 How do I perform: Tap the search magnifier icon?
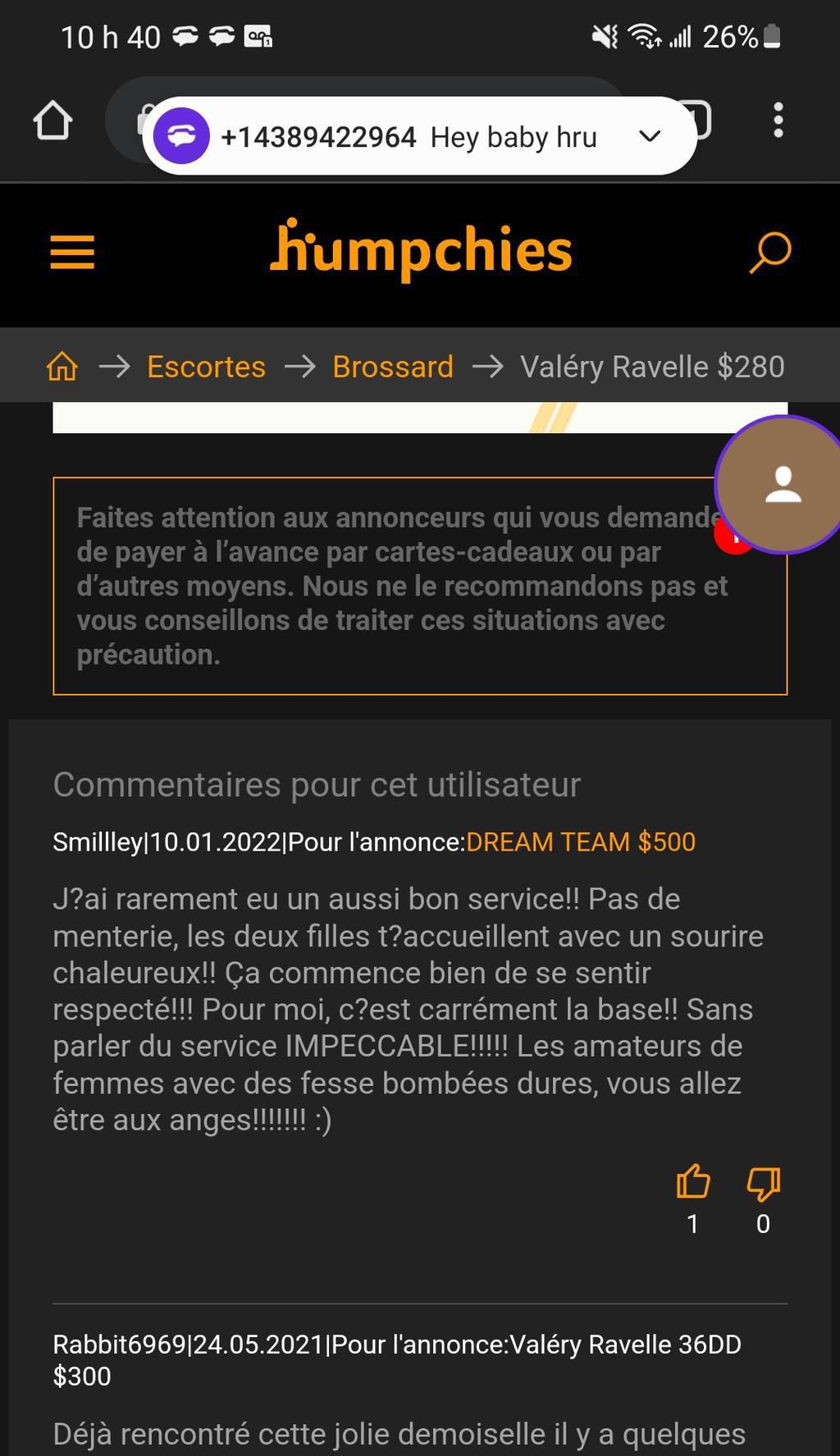tap(770, 252)
